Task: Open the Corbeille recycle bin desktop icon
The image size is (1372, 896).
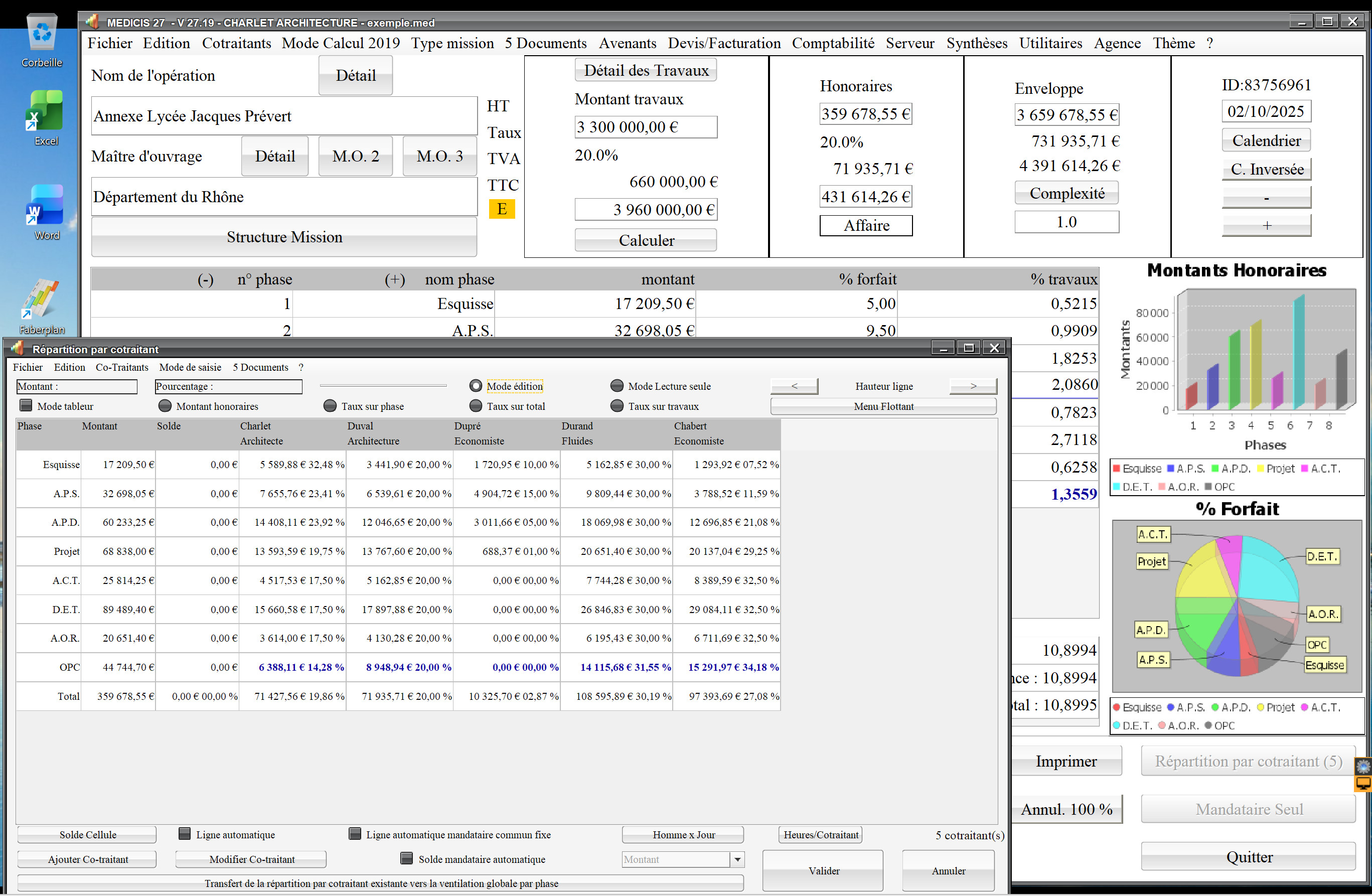Action: point(42,40)
